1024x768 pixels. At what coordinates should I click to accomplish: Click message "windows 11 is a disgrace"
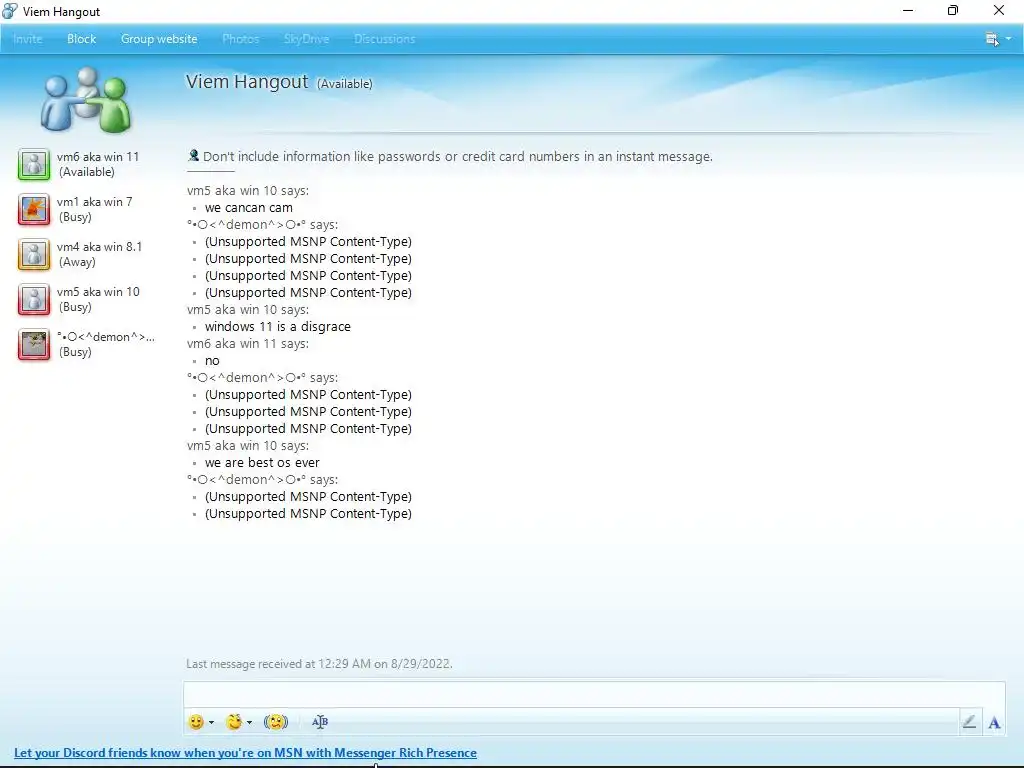pyautogui.click(x=278, y=327)
